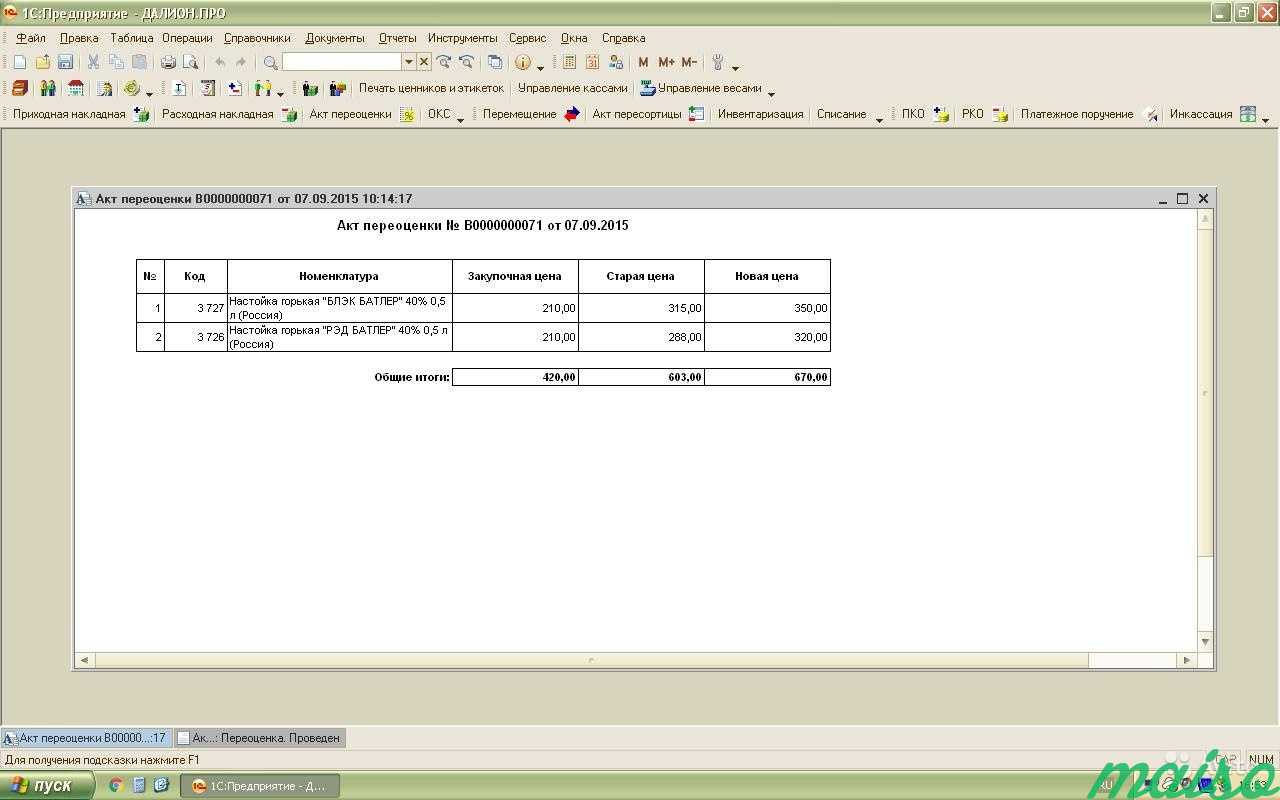1280x800 pixels.
Task: Open print preview icon
Action: pyautogui.click(x=190, y=62)
